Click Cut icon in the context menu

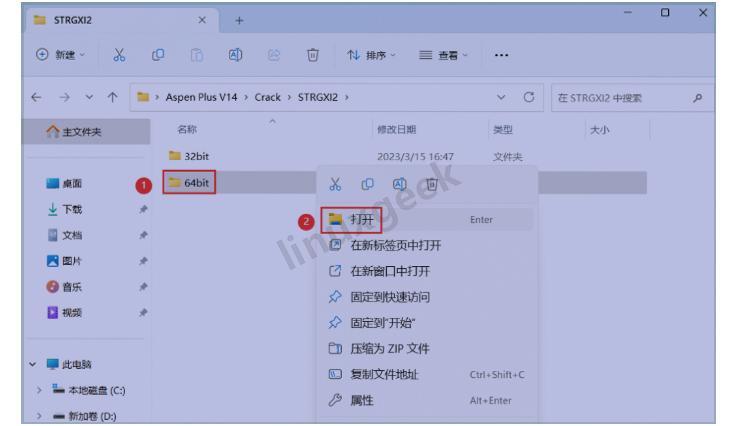[x=335, y=184]
